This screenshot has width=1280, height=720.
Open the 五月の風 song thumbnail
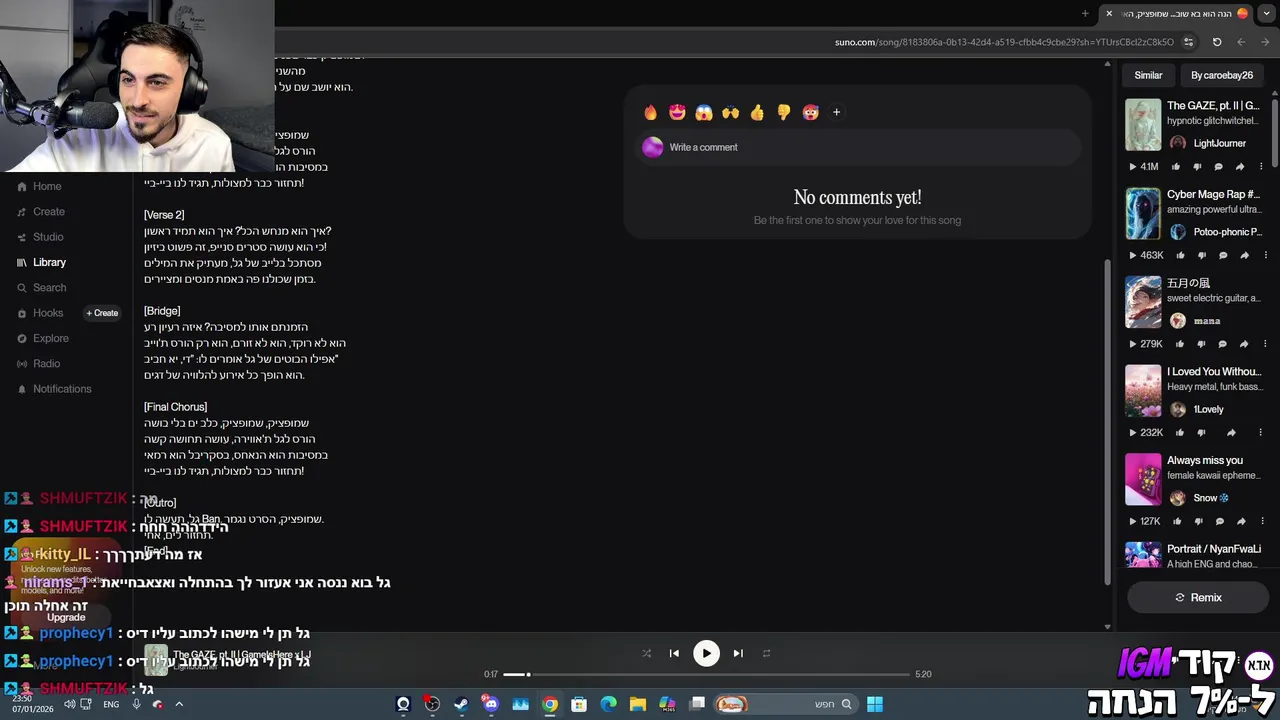click(1143, 301)
